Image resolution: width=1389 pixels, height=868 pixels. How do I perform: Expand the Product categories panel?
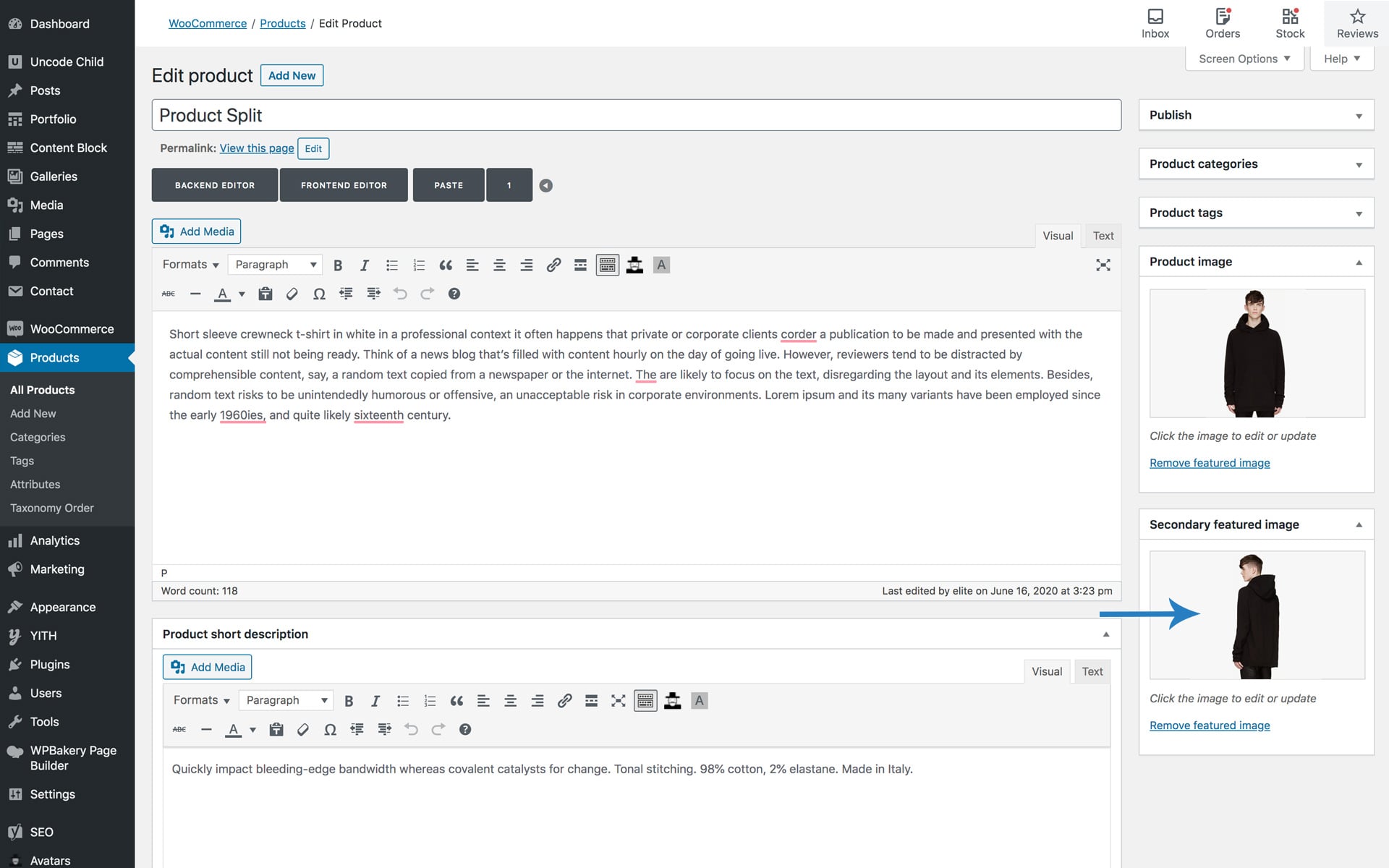point(1359,165)
